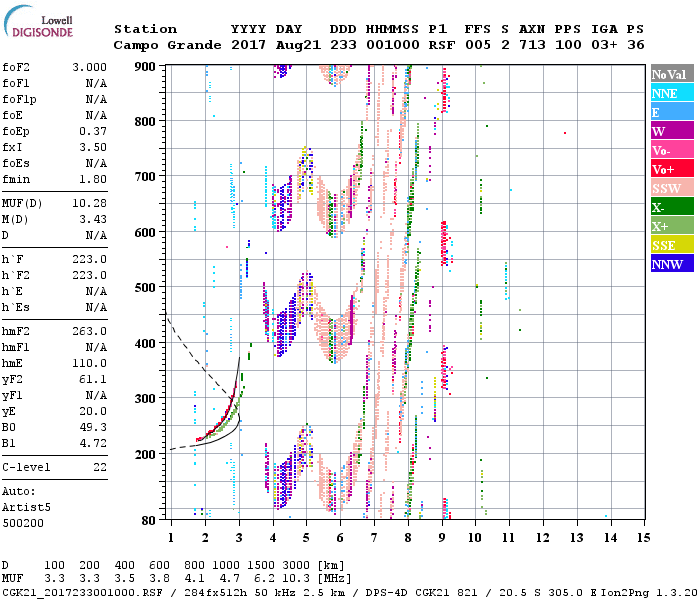Click the foF2 value 3.000
This screenshot has width=700, height=600.
point(88,66)
